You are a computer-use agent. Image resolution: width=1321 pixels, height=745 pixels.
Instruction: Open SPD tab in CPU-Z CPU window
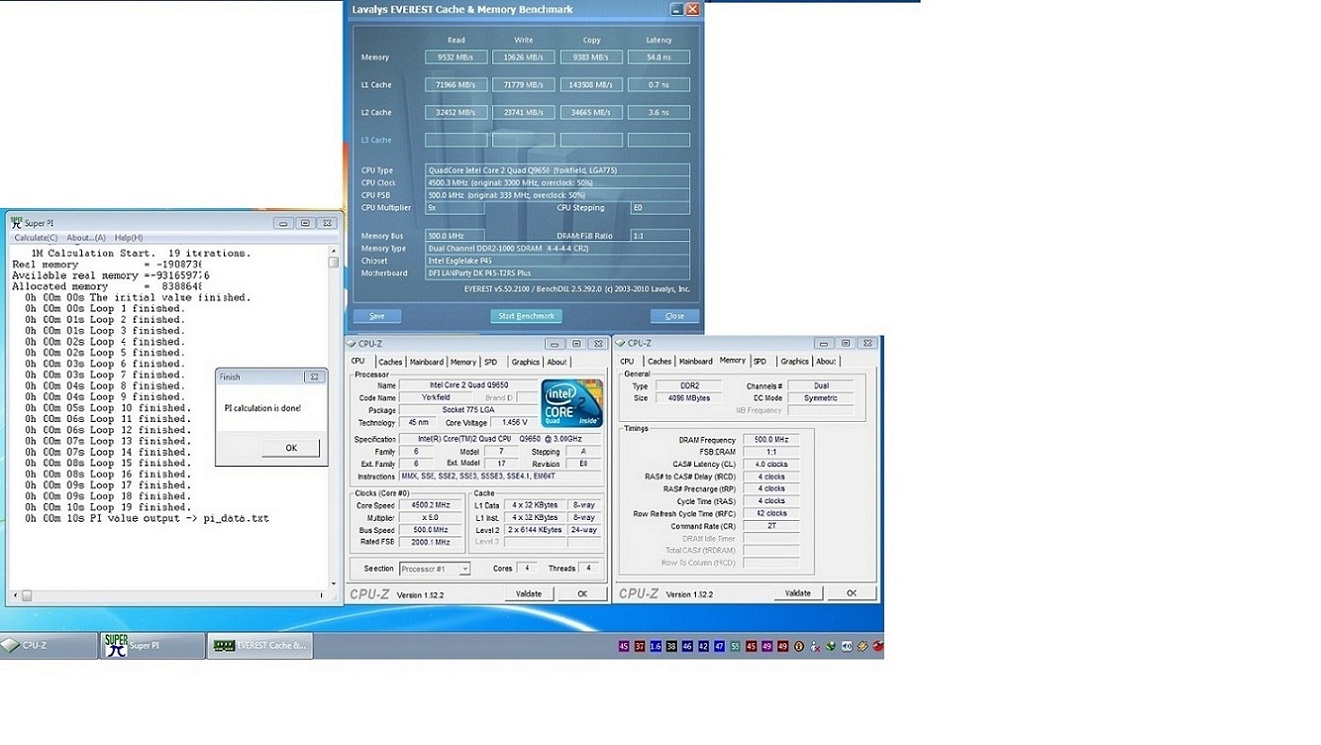pos(490,362)
